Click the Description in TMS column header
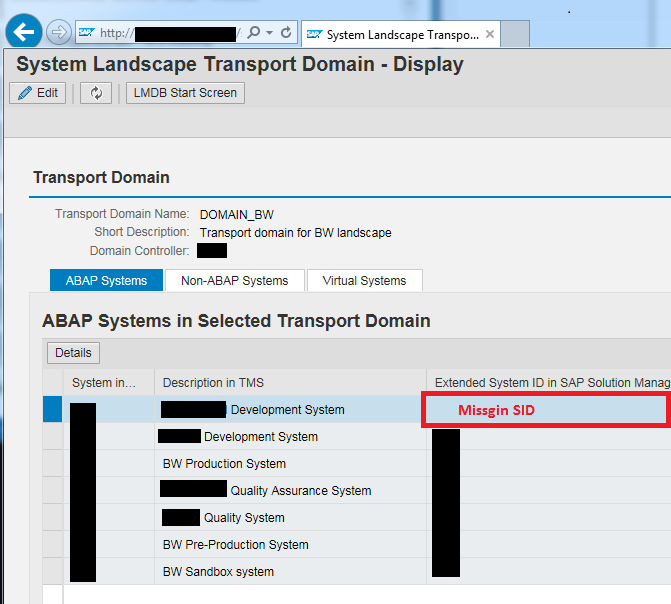This screenshot has height=604, width=671. 291,382
